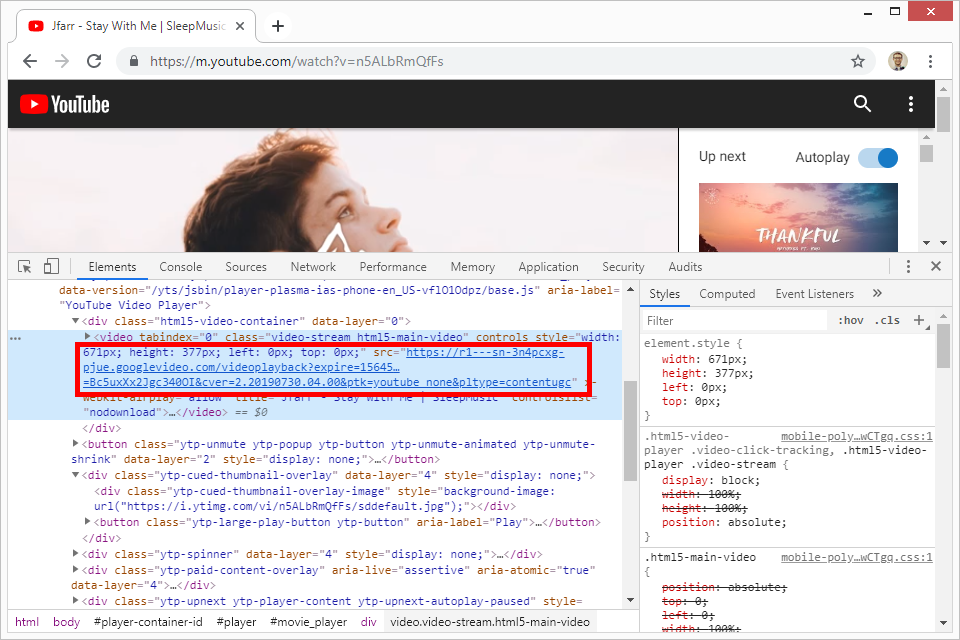Toggle the :hov element state panel
The height and width of the screenshot is (640, 960).
(851, 321)
